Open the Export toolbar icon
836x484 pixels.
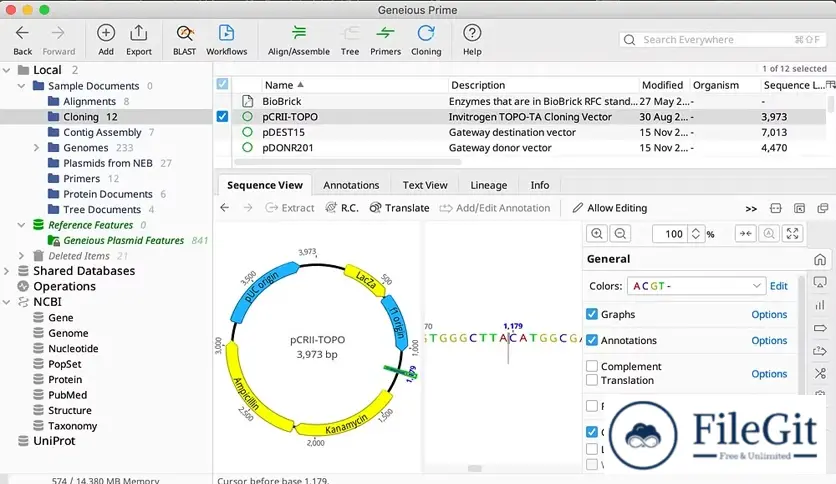(x=139, y=33)
